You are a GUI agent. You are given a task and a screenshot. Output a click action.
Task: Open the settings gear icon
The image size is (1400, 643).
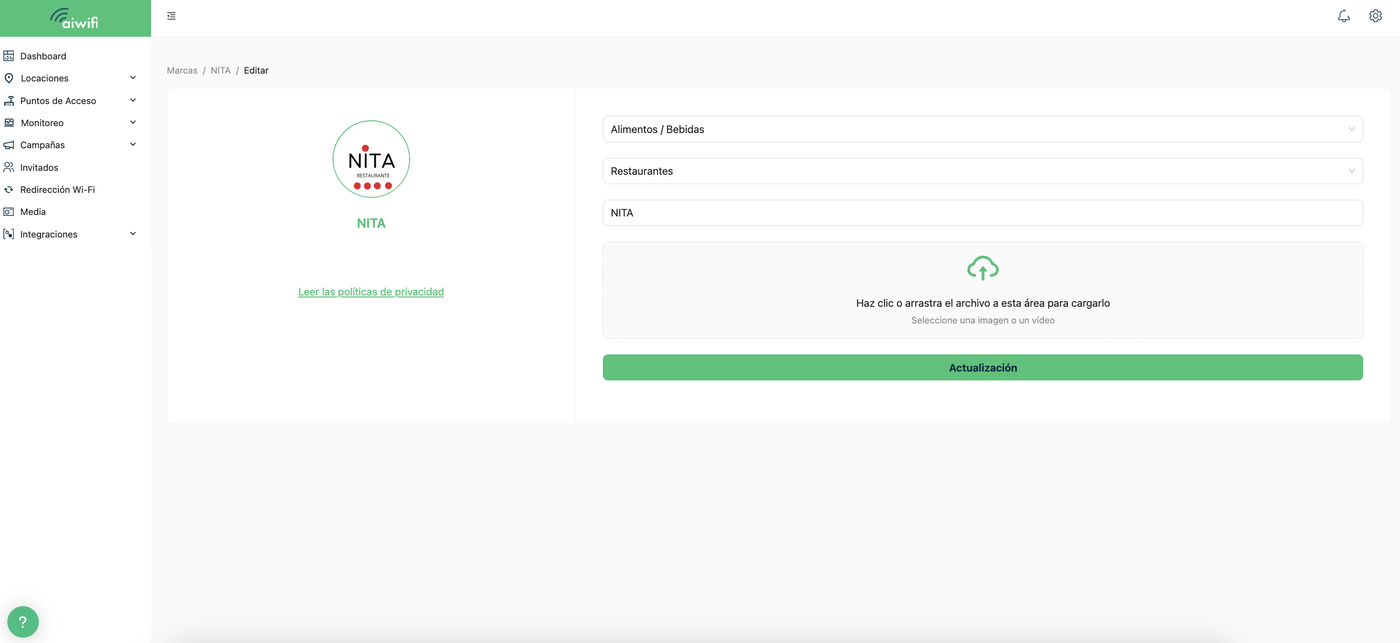click(x=1375, y=16)
